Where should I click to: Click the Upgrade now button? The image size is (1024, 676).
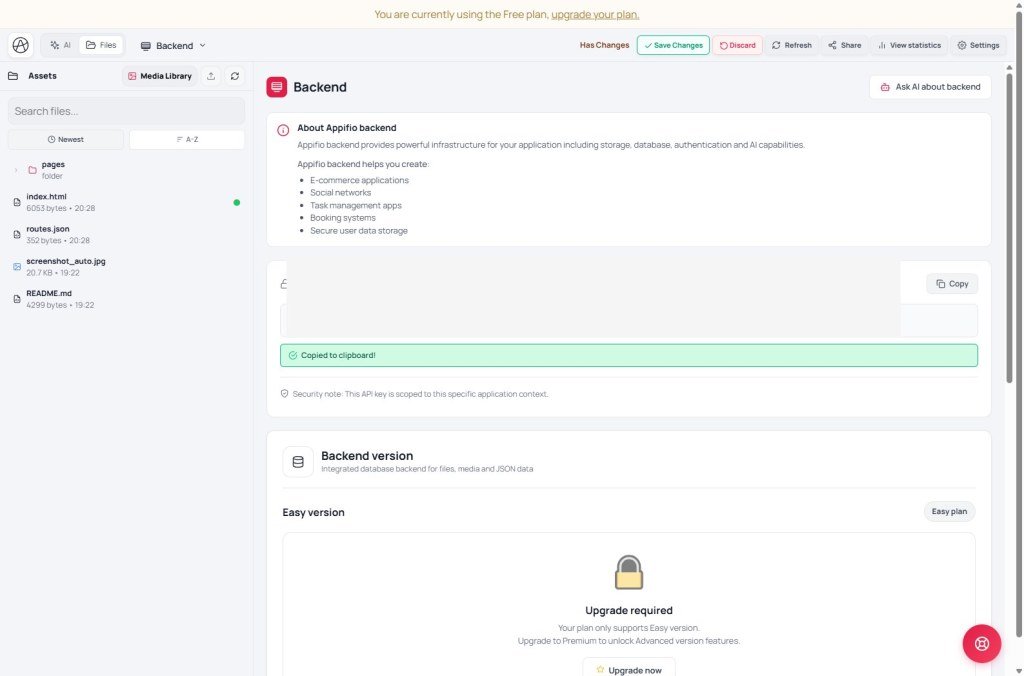(x=628, y=669)
